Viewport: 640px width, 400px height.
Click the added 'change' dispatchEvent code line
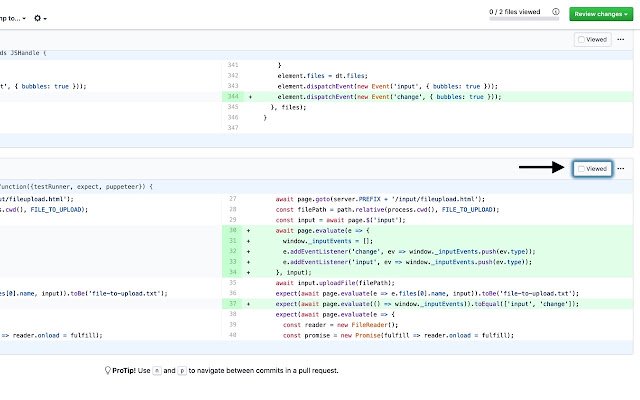(389, 97)
